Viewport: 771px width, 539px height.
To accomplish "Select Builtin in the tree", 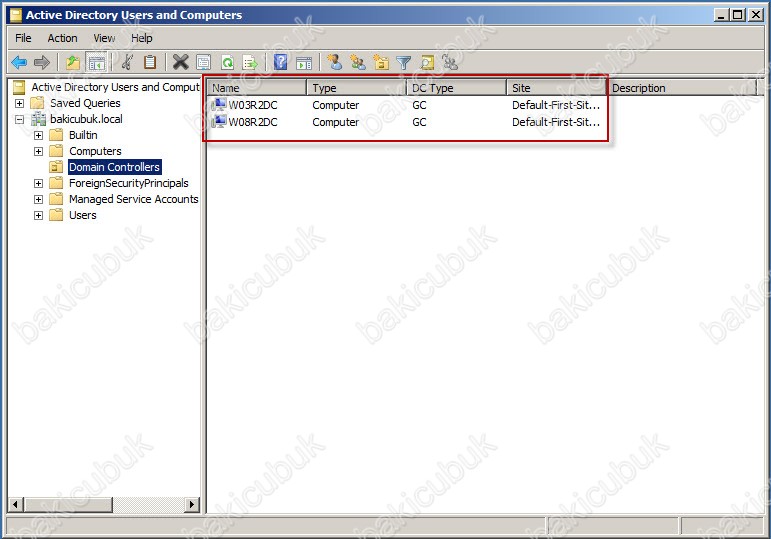I will (83, 135).
